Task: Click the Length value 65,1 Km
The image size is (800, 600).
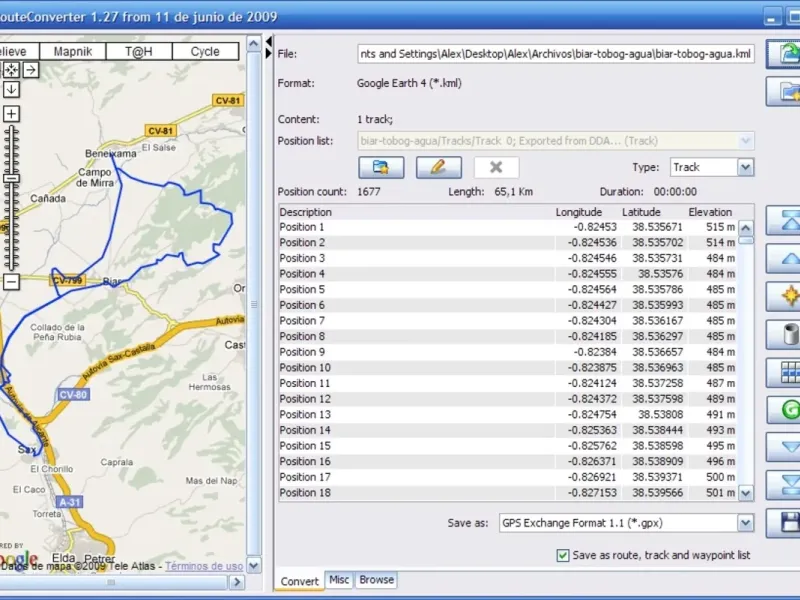Action: click(x=513, y=192)
